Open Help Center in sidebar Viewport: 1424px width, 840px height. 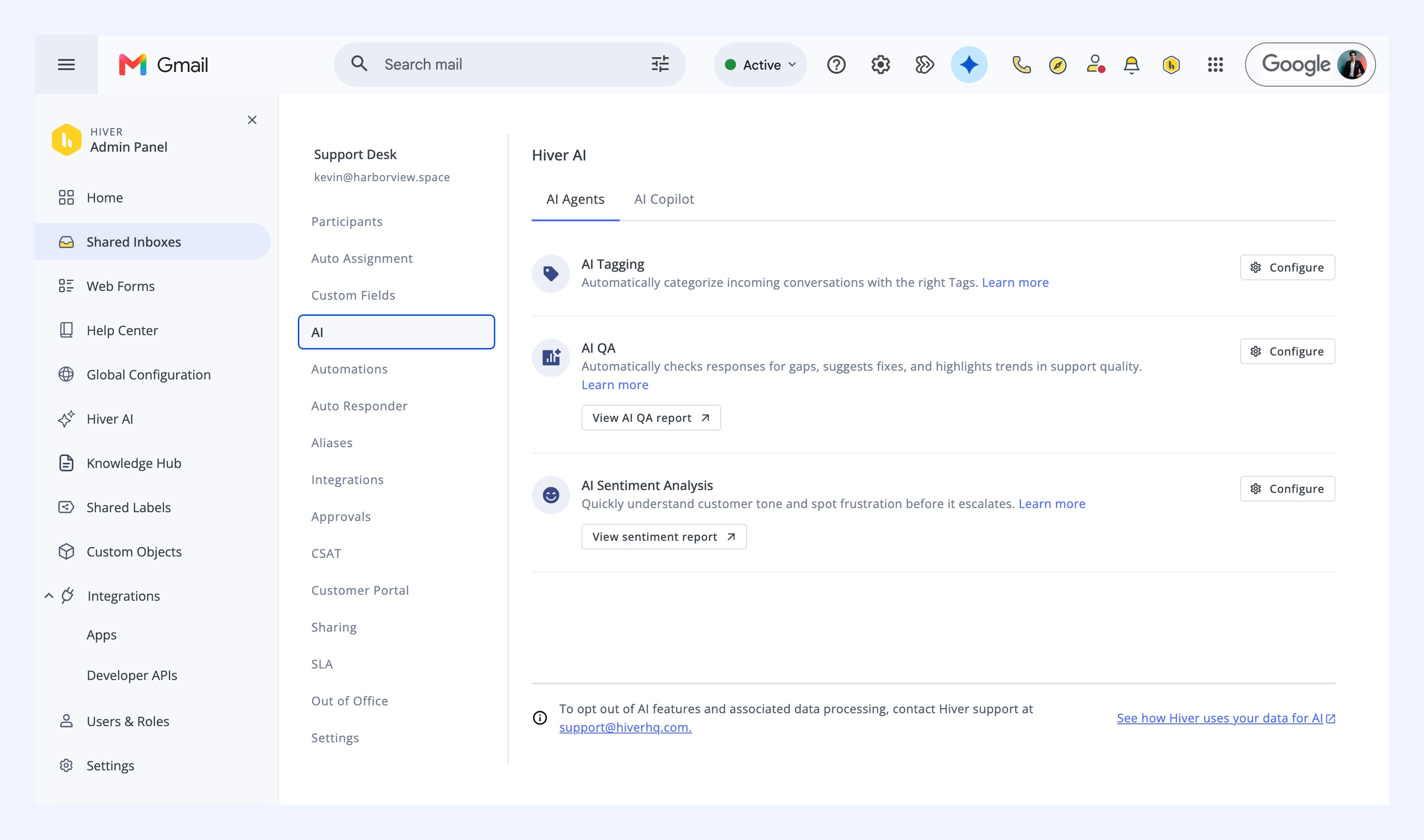point(153,330)
